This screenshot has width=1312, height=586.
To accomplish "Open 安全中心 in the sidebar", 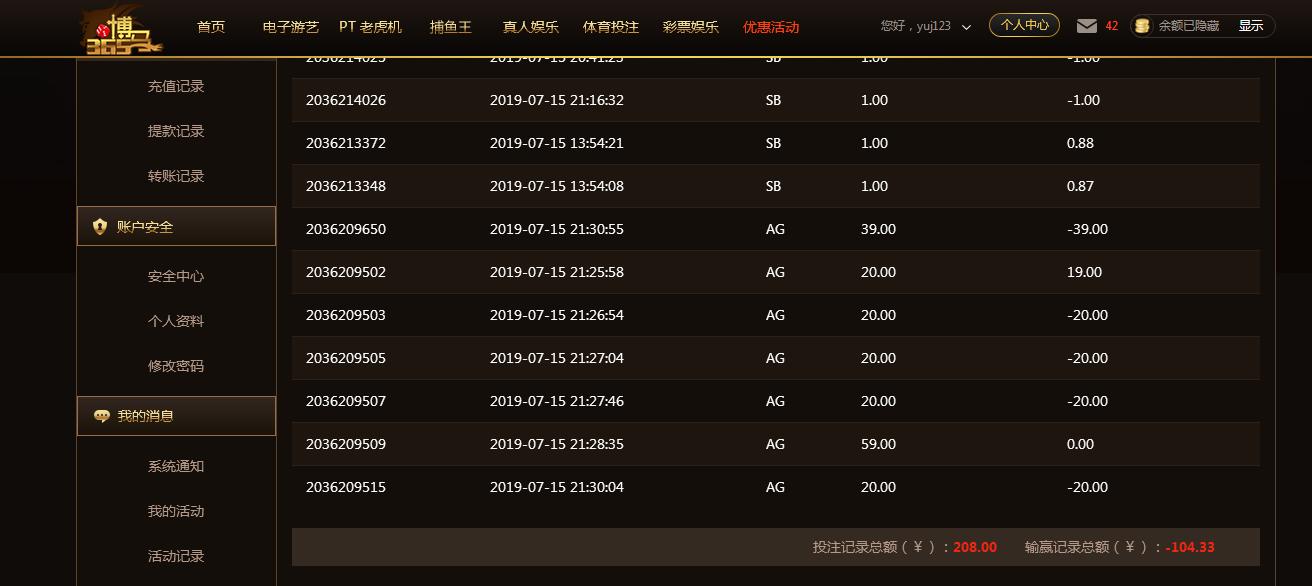I will 176,276.
